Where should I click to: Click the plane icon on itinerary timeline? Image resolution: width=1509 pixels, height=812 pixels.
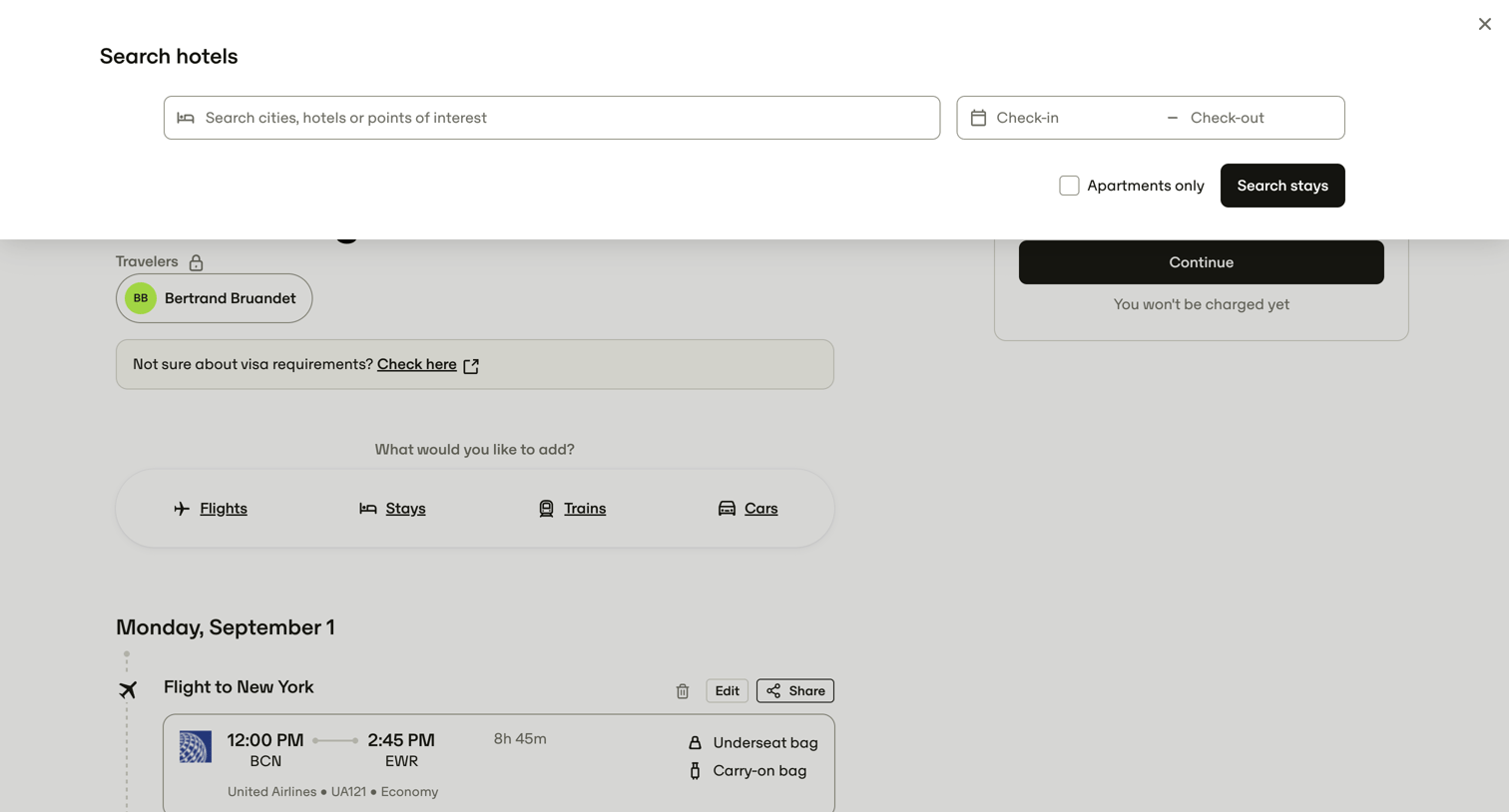click(128, 689)
